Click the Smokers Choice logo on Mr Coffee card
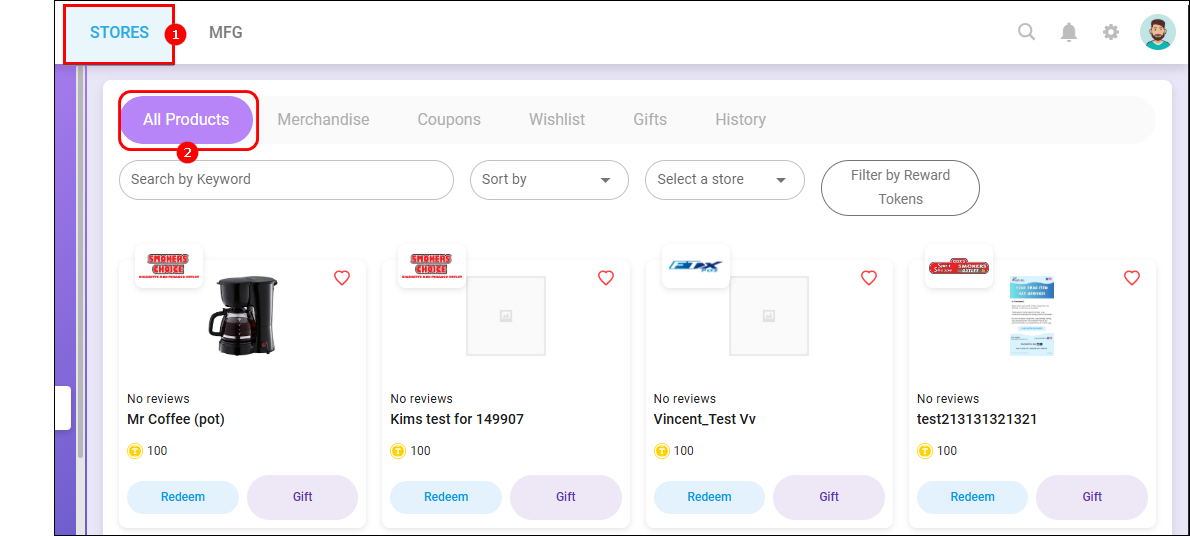Image resolution: width=1190 pixels, height=536 pixels. tap(169, 266)
